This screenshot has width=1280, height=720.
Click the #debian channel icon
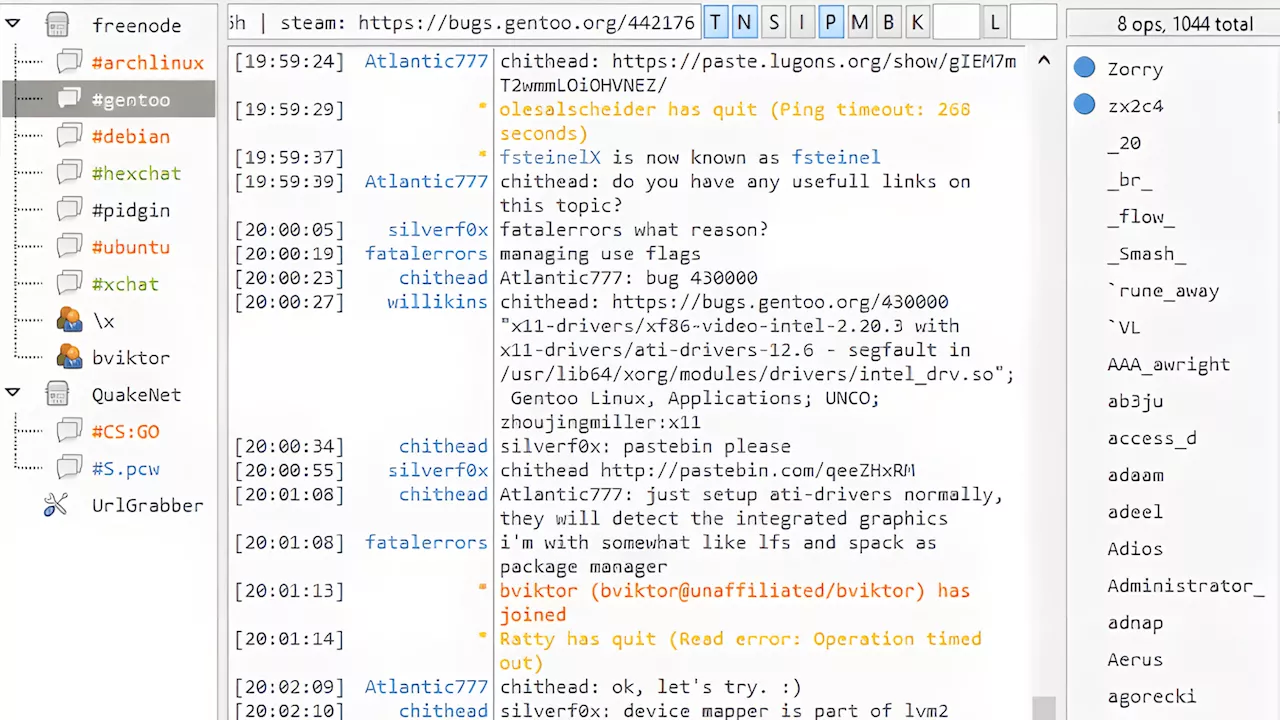(x=69, y=136)
